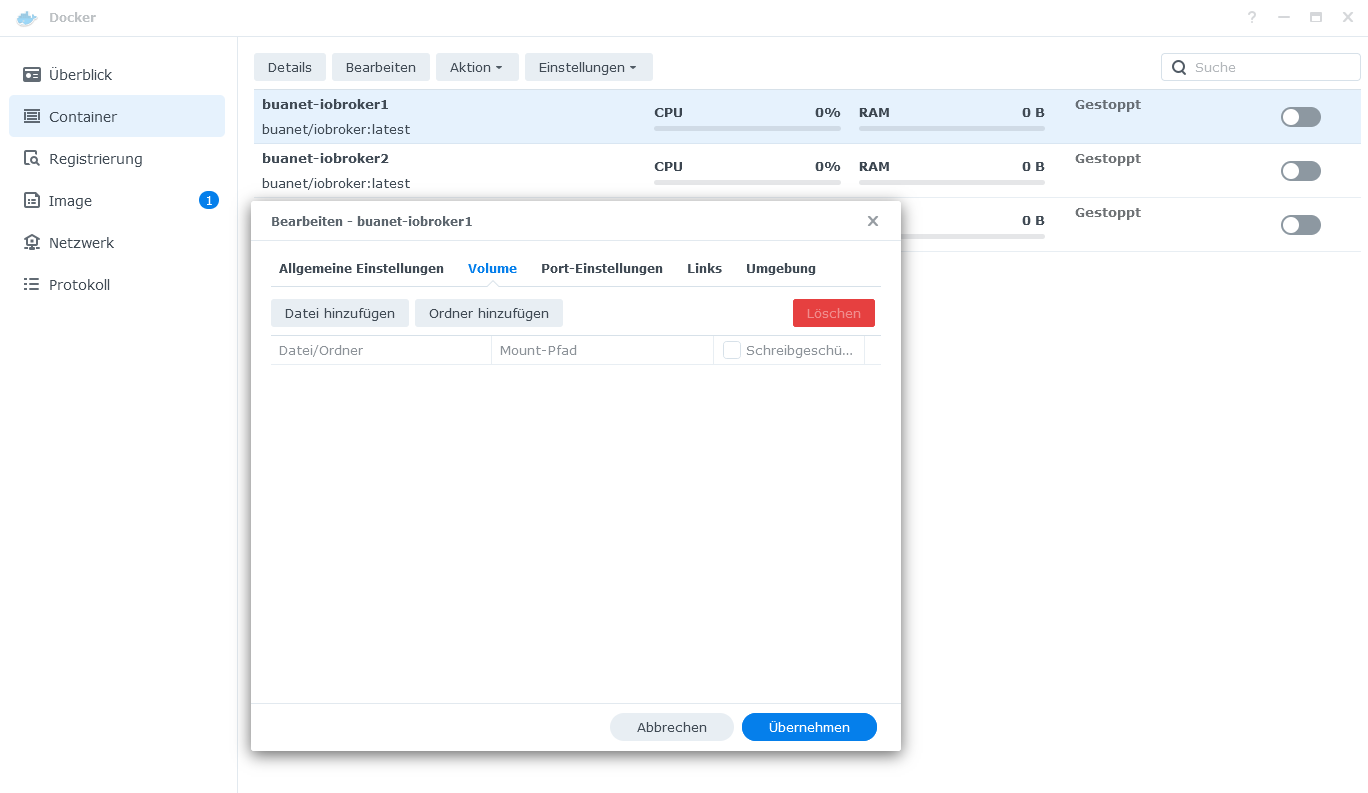Click the blue Image notification badge

click(208, 201)
